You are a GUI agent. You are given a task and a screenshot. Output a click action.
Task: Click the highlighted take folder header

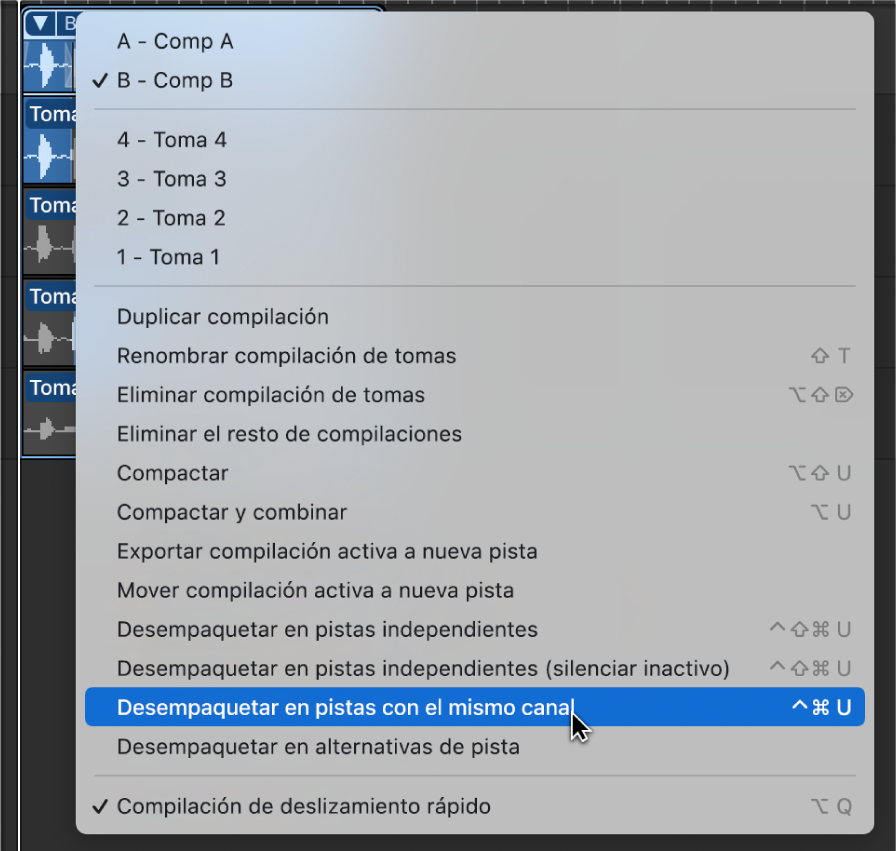click(60, 24)
